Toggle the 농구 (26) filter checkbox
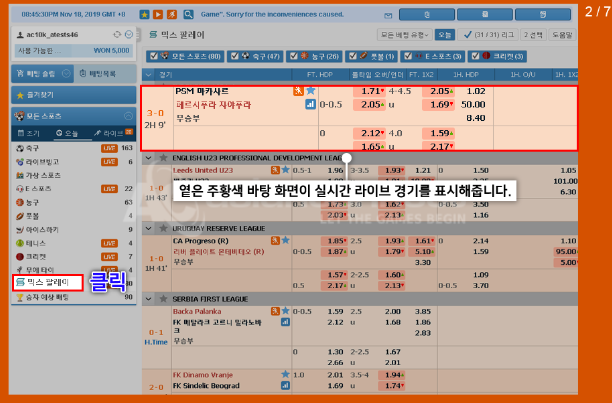The image size is (612, 403). coord(294,56)
